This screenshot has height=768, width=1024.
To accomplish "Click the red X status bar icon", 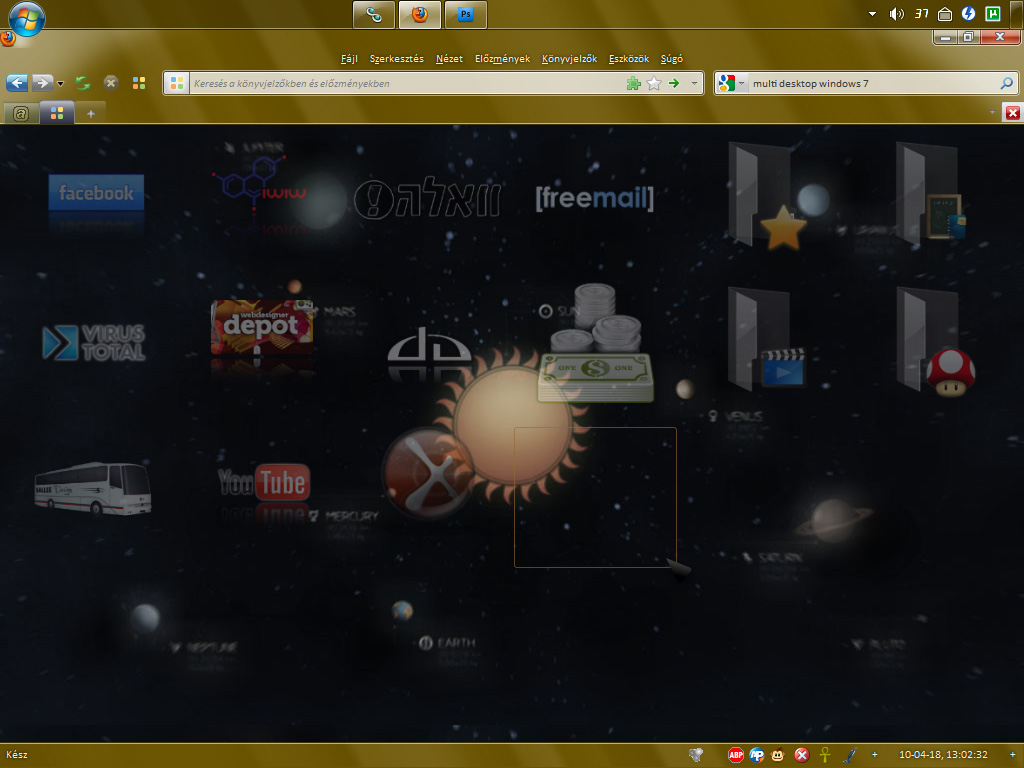I will tap(801, 755).
